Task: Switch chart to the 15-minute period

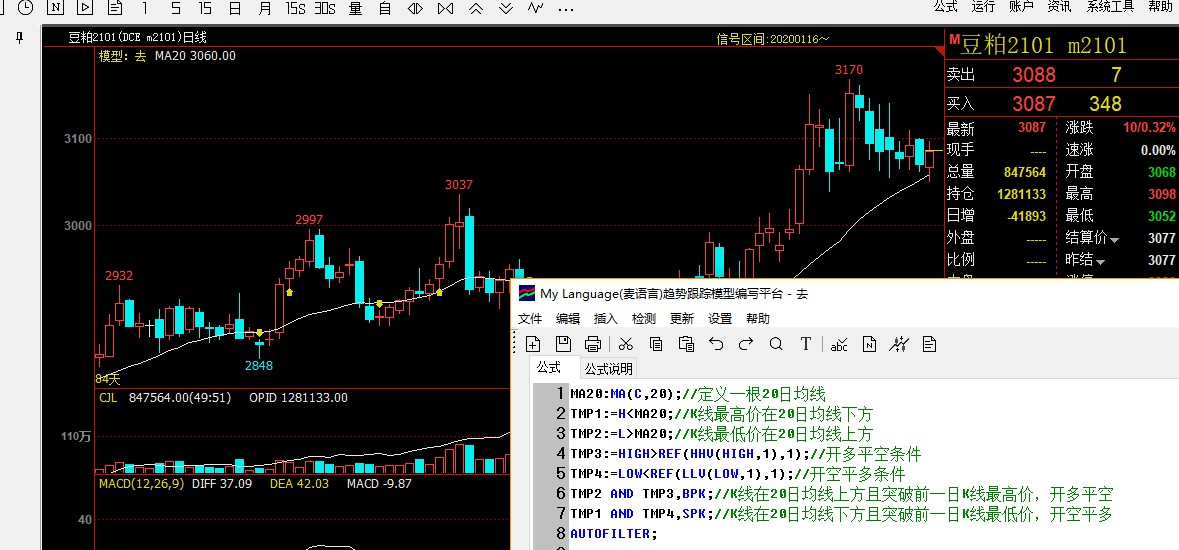Action: point(205,8)
